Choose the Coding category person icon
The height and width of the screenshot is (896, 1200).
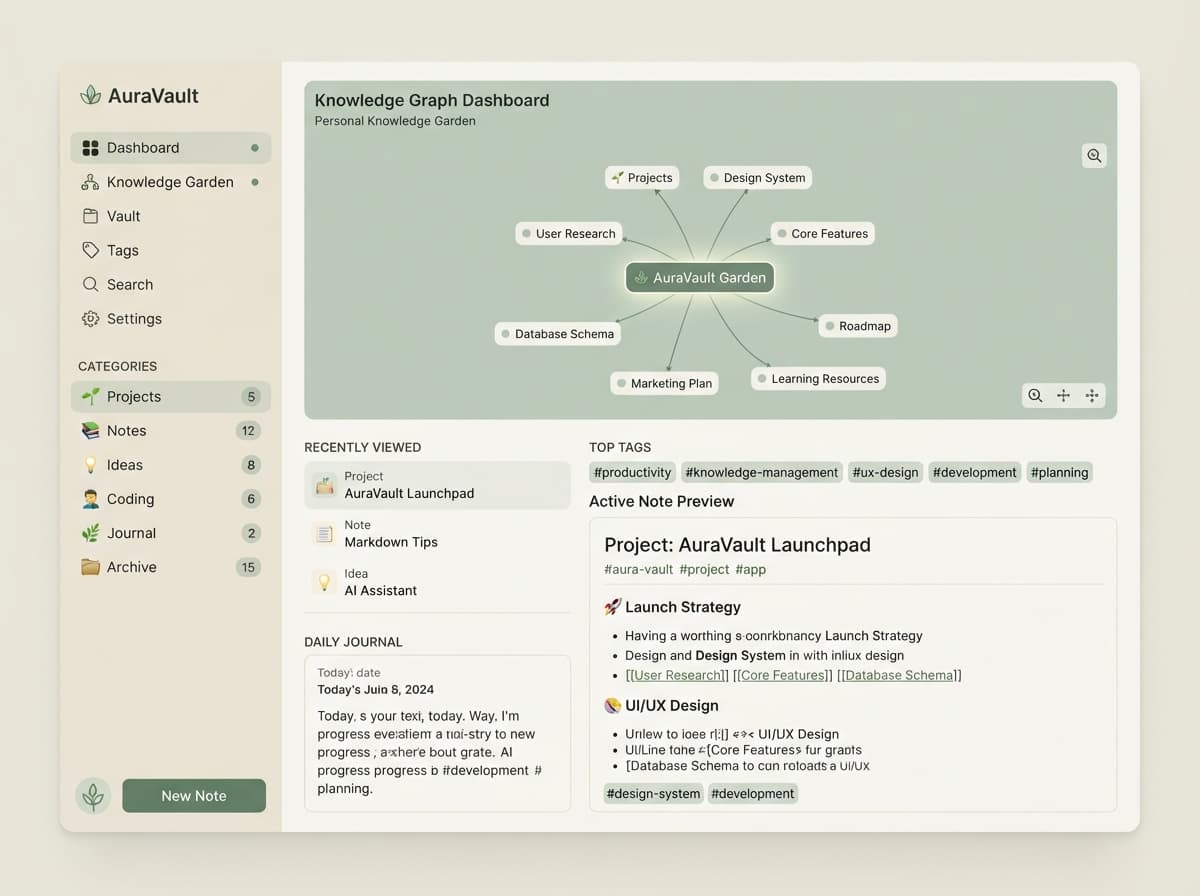(x=90, y=499)
